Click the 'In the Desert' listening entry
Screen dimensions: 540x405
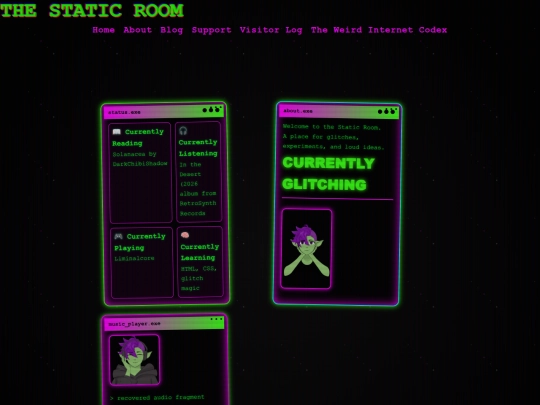click(198, 189)
